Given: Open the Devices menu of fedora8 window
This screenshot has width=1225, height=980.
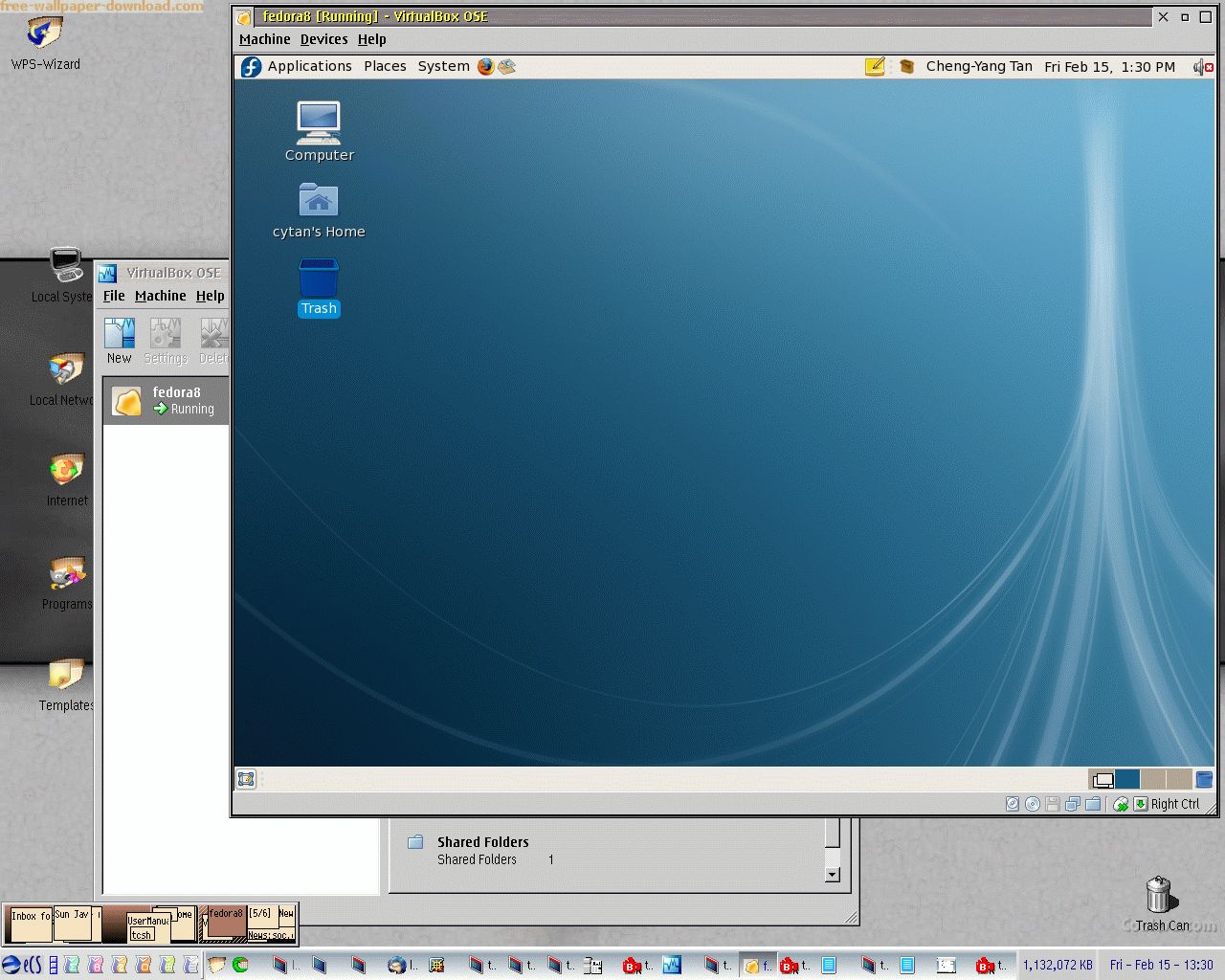Looking at the screenshot, I should coord(323,39).
